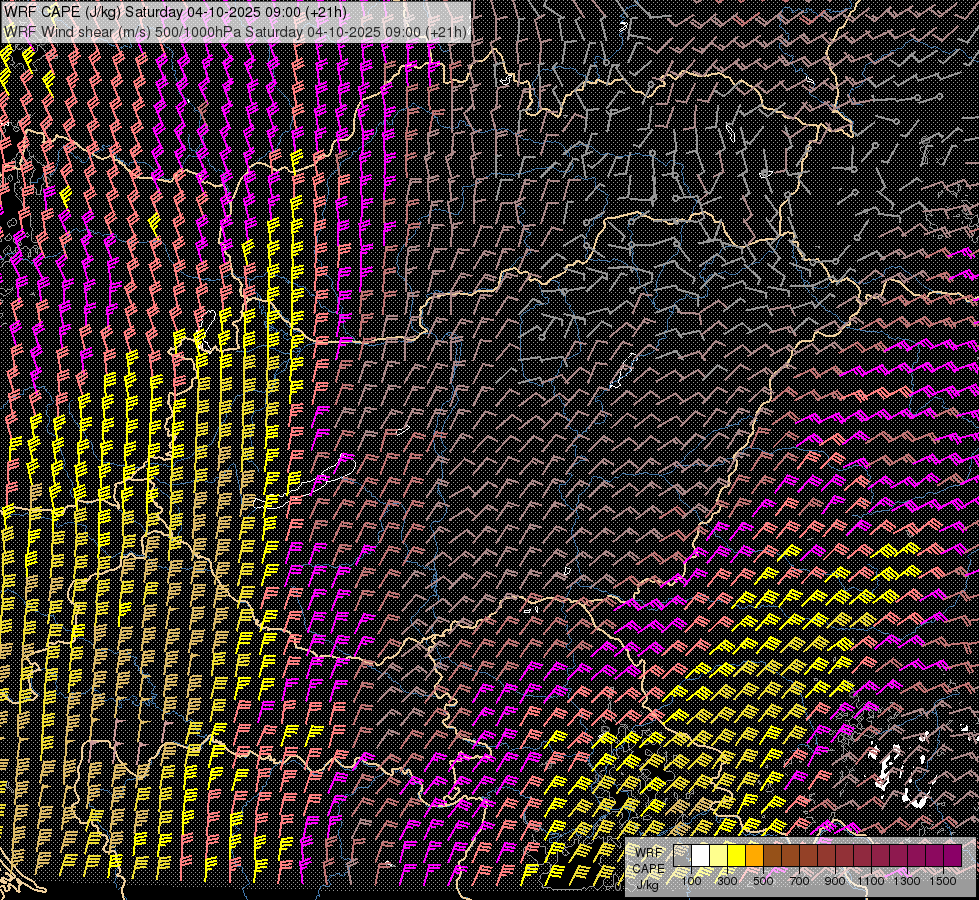The width and height of the screenshot is (979, 900).
Task: Click the '900' legend value
Action: click(835, 881)
